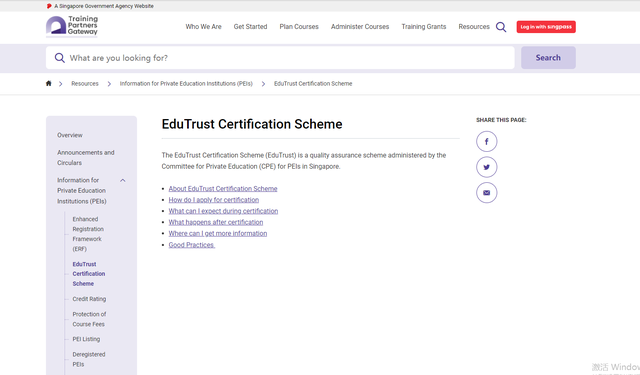Viewport: 640px width, 375px height.
Task: Open the Good Practices link
Action: tap(192, 245)
